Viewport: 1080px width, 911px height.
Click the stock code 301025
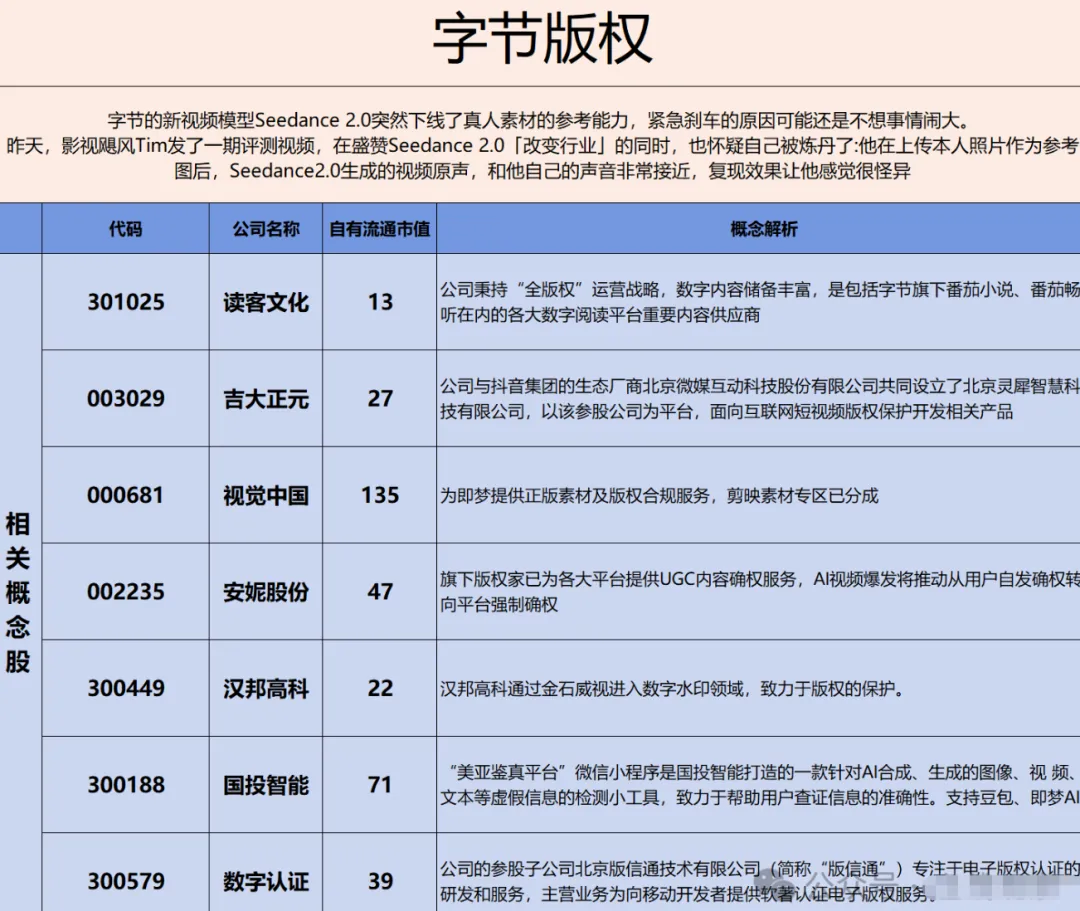pyautogui.click(x=126, y=302)
